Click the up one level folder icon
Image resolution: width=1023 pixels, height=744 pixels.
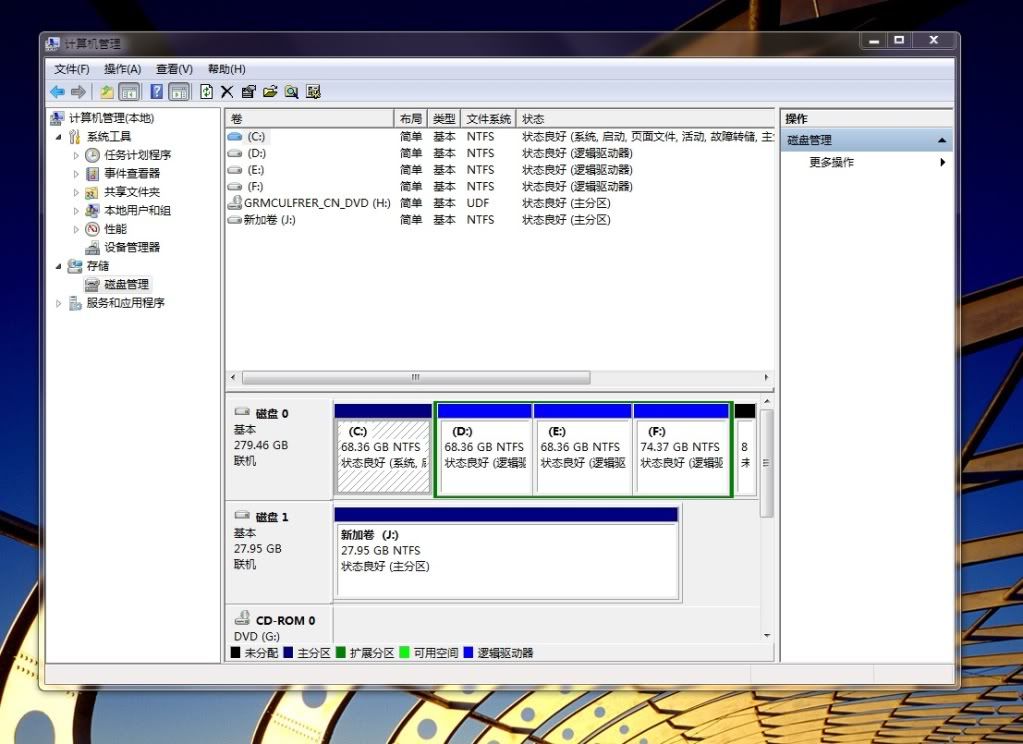pos(106,92)
